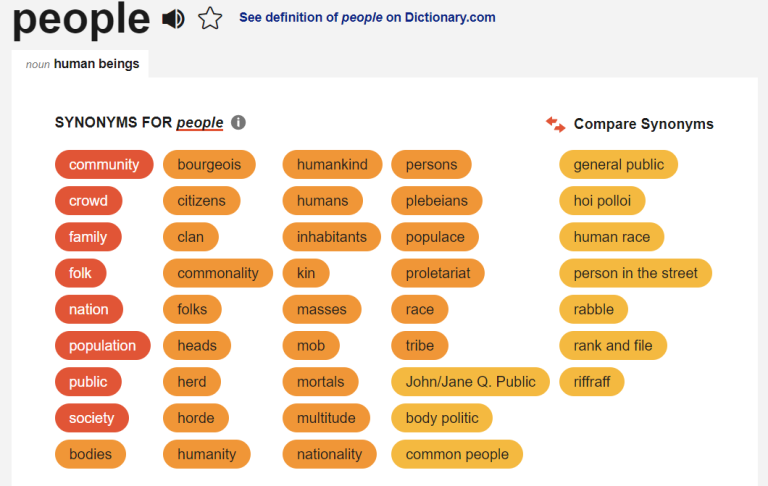Viewport: 768px width, 486px height.
Task: Click the info icon beside synonyms heading
Action: click(x=238, y=122)
